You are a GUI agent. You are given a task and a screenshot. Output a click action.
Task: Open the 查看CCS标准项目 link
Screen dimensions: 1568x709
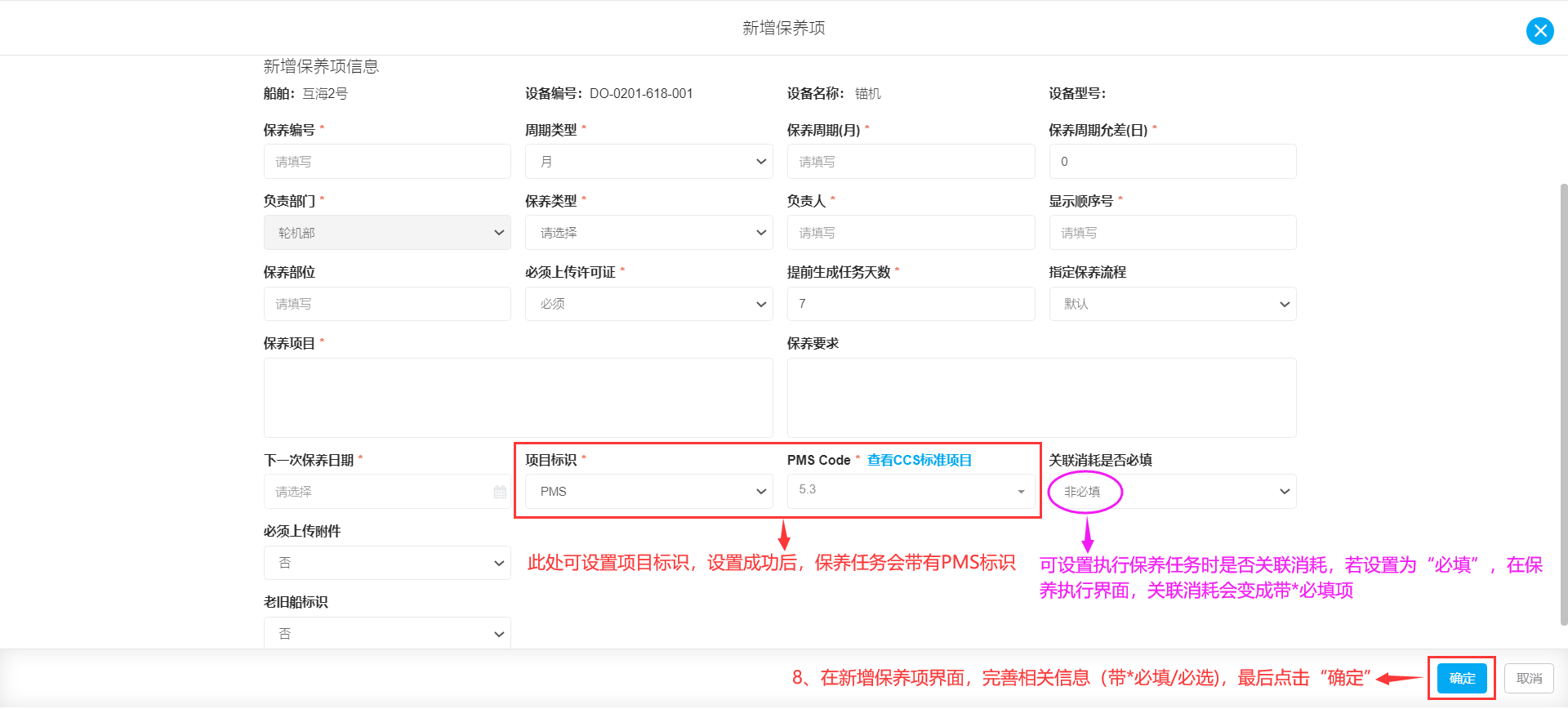(920, 460)
